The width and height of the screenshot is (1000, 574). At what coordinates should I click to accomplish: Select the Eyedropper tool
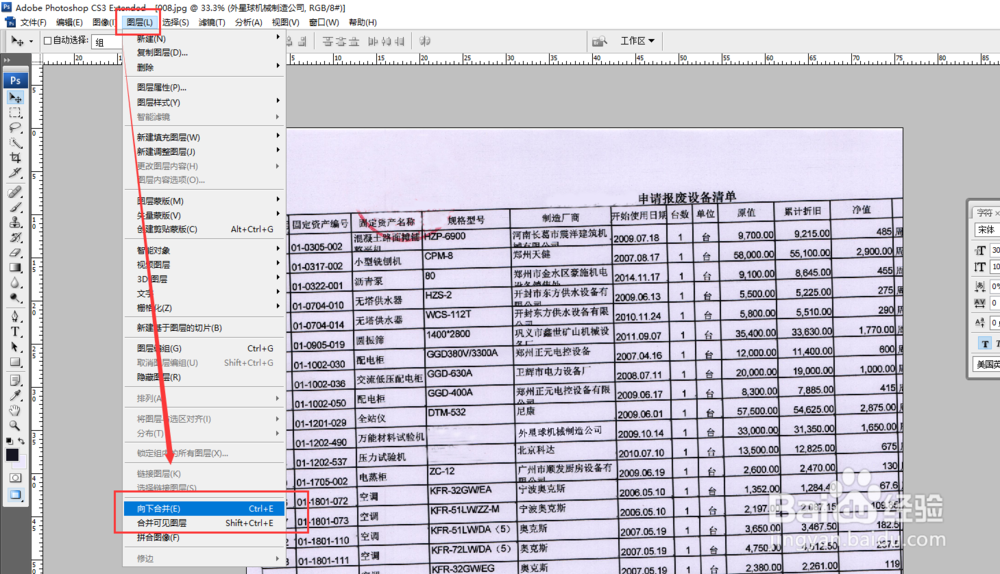pos(15,395)
